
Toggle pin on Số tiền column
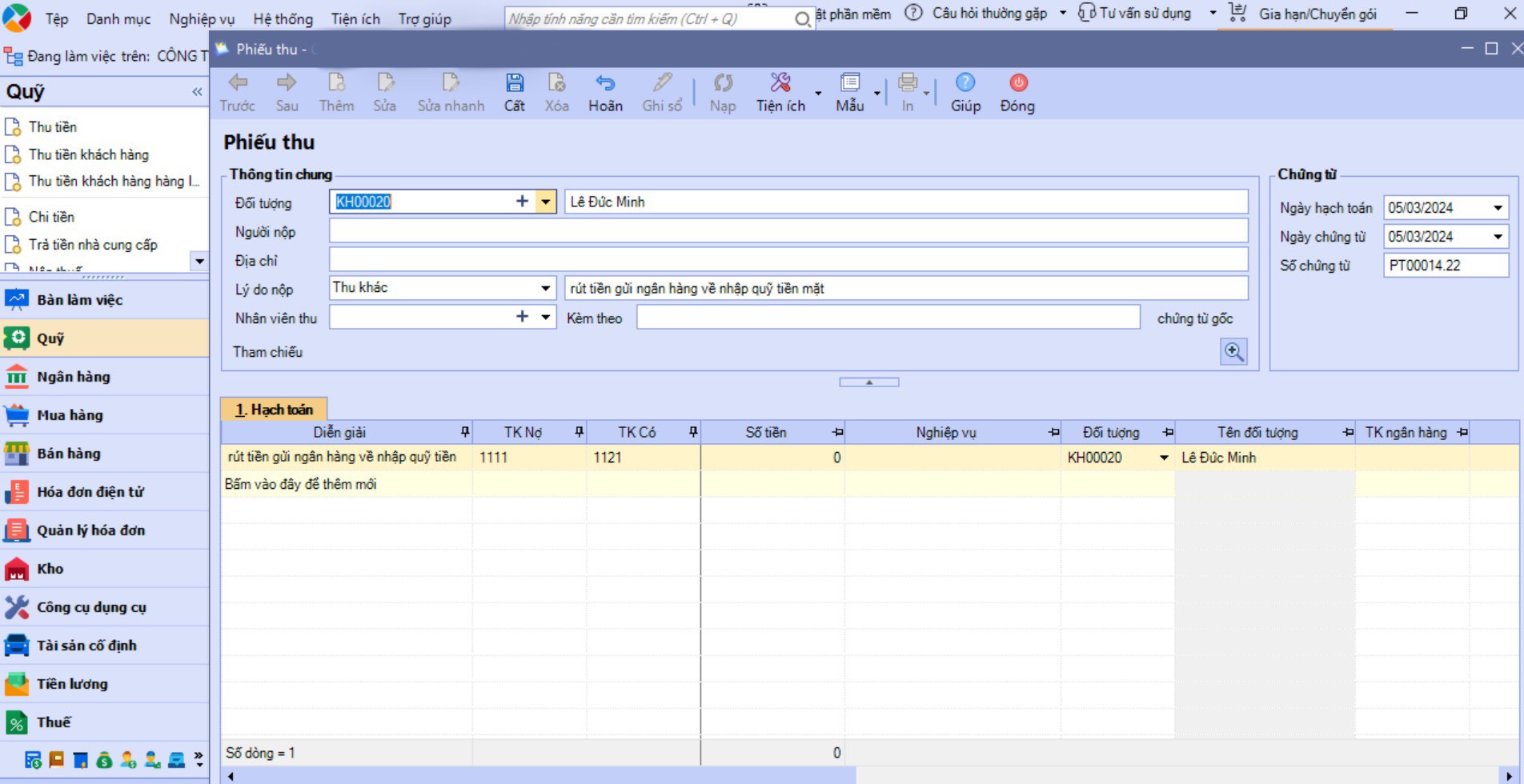(x=837, y=432)
